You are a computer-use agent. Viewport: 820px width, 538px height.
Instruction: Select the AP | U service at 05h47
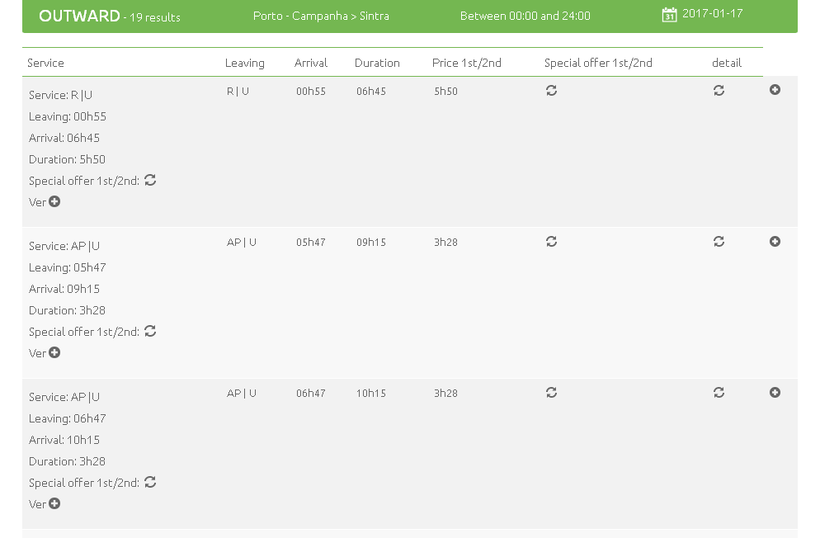(241, 243)
